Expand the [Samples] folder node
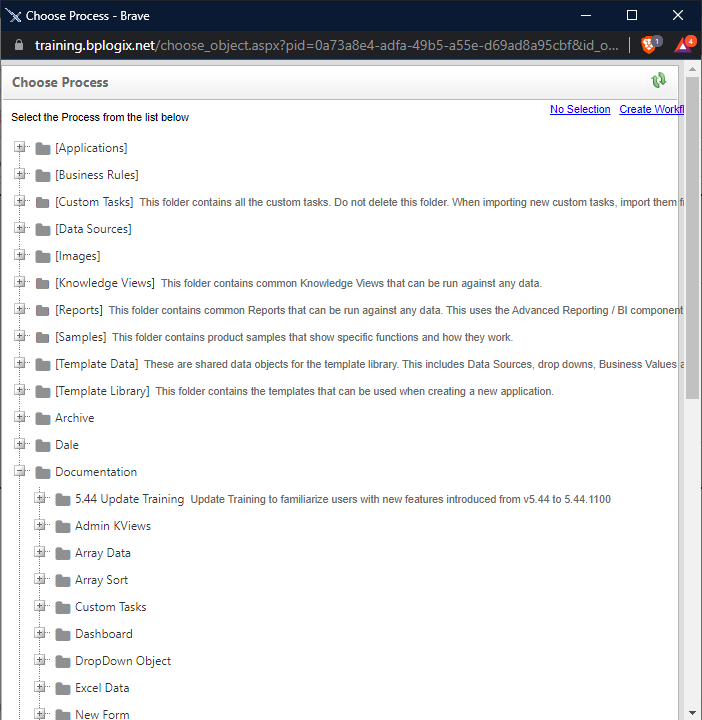This screenshot has width=702, height=720. (x=19, y=336)
